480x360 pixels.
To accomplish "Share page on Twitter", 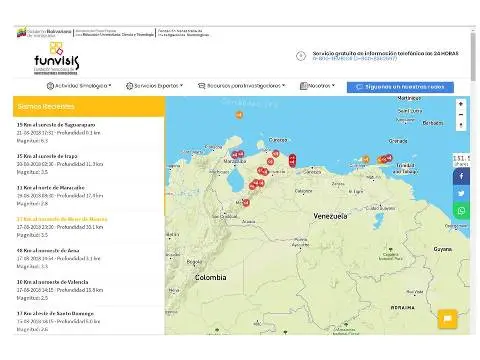I will [461, 193].
